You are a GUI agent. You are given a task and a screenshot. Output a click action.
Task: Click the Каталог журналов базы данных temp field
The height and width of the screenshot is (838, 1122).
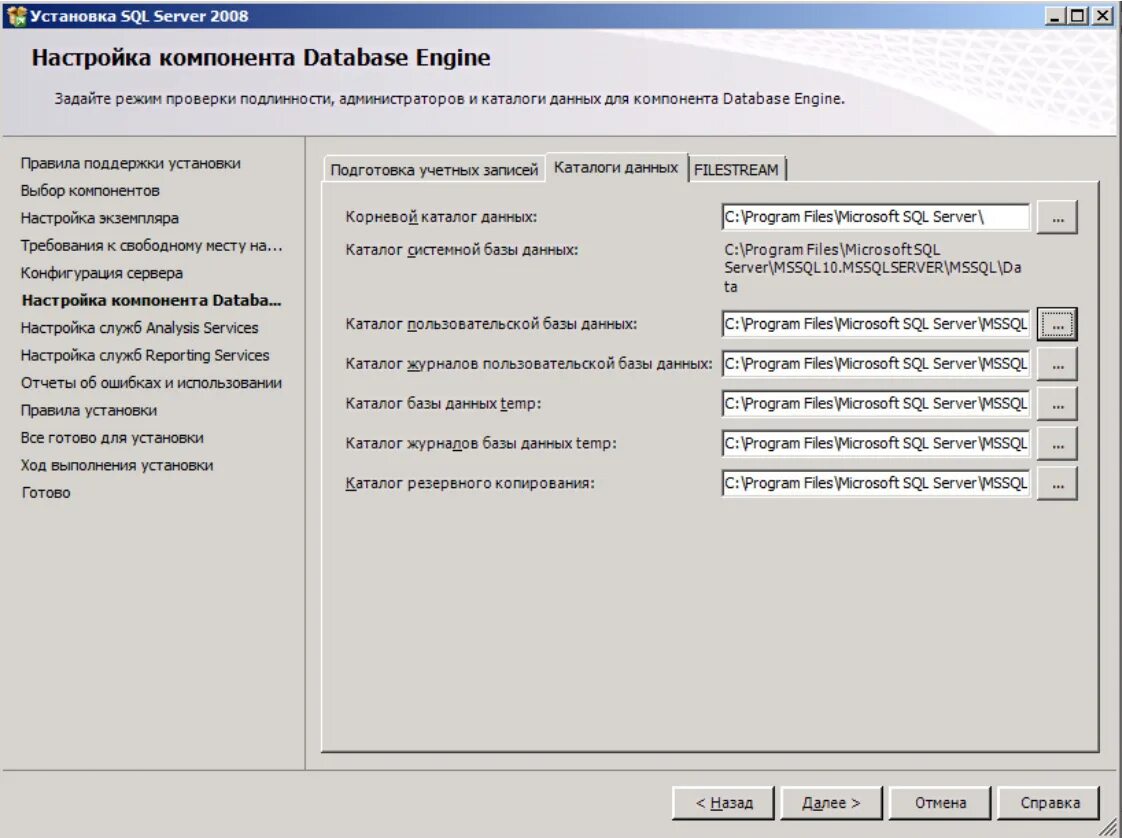point(876,444)
